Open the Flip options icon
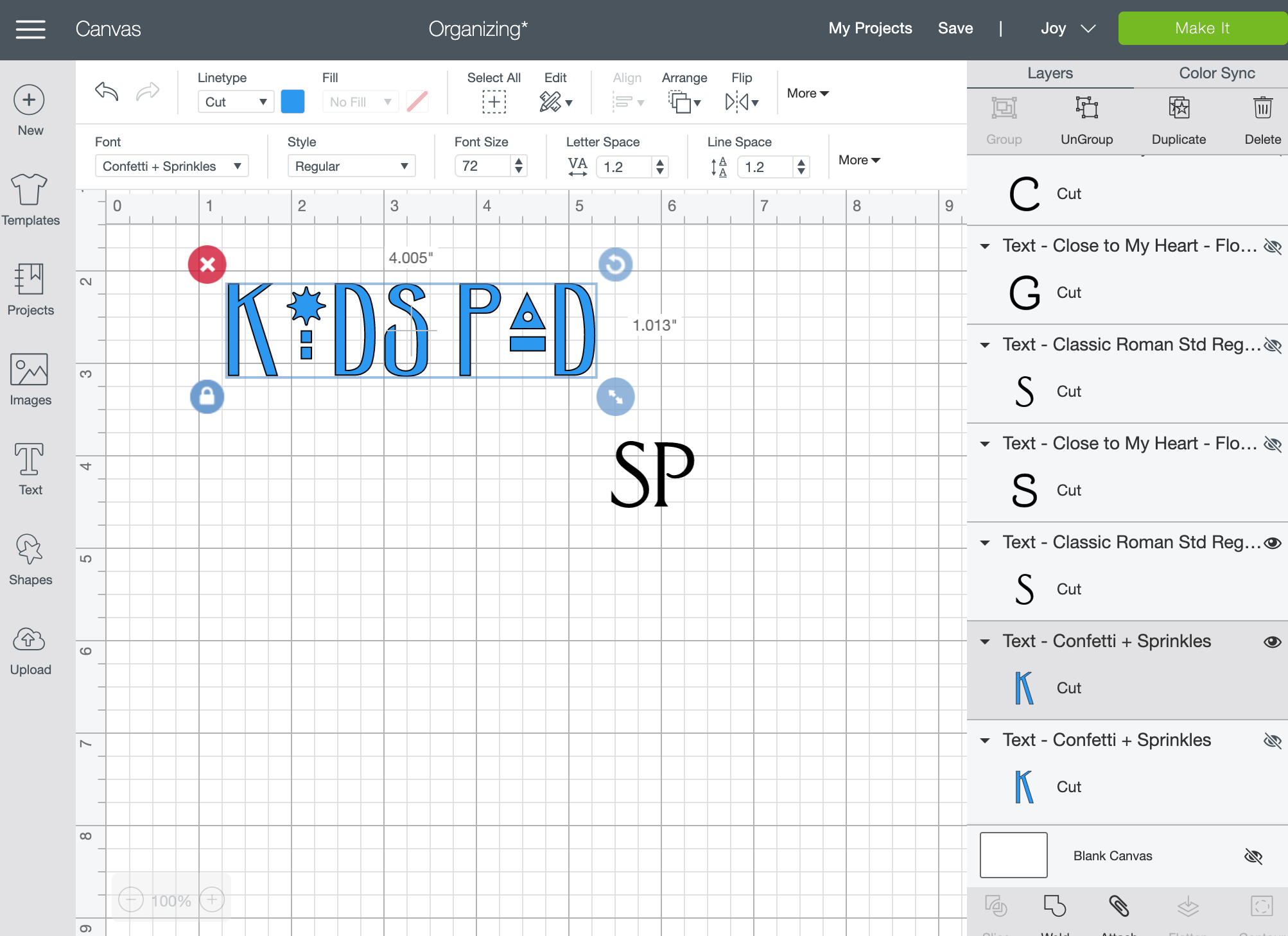 tap(742, 101)
